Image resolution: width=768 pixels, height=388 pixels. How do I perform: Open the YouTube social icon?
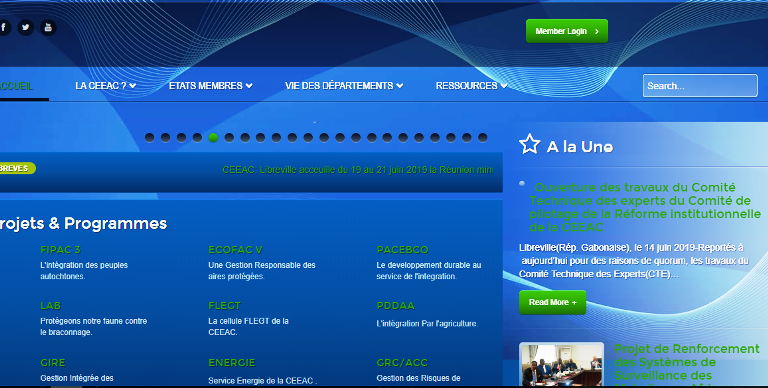(48, 27)
